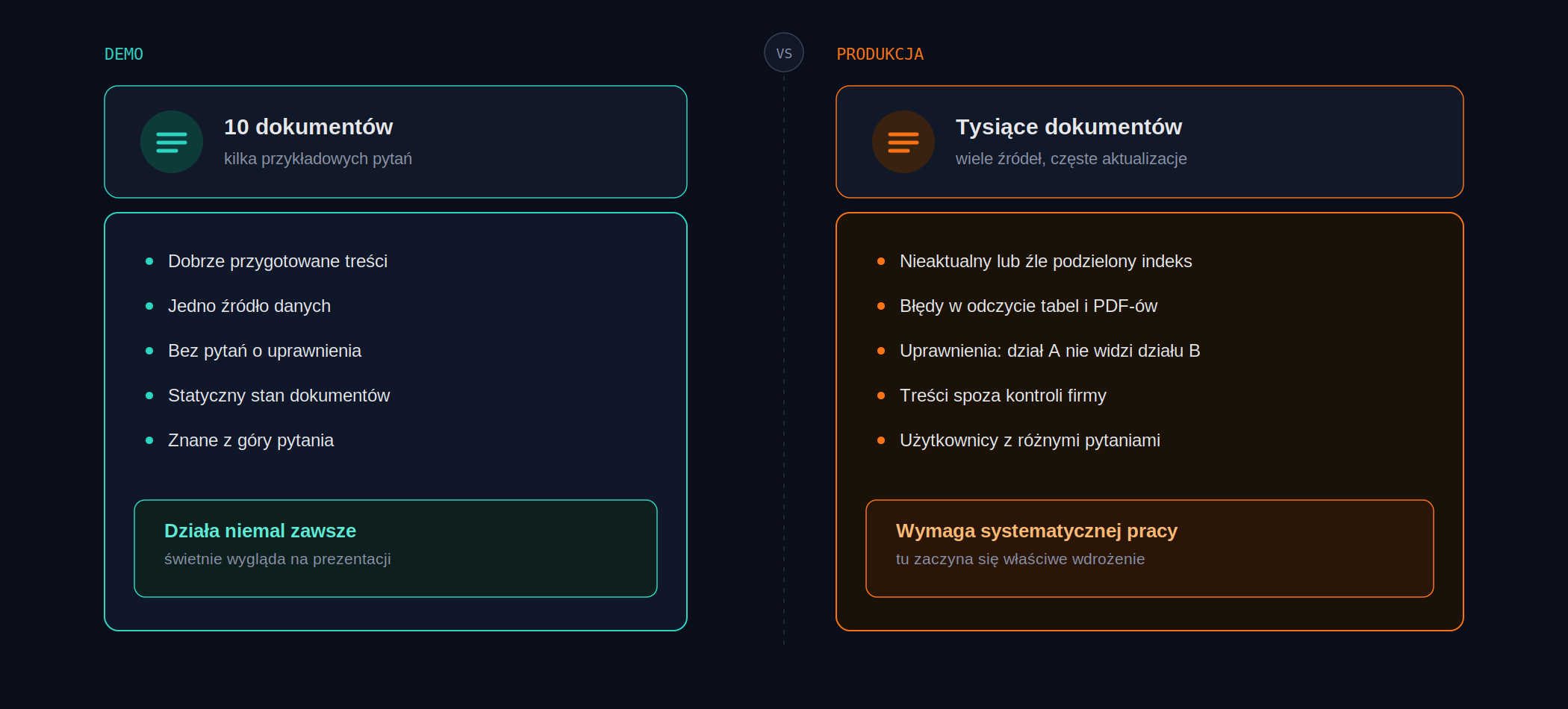Select the PRODUKCJA label
The image size is (1568, 709).
[x=880, y=54]
